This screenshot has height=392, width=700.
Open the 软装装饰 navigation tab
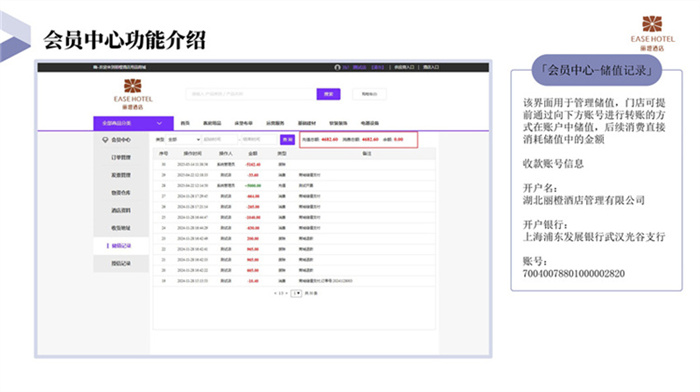click(338, 123)
